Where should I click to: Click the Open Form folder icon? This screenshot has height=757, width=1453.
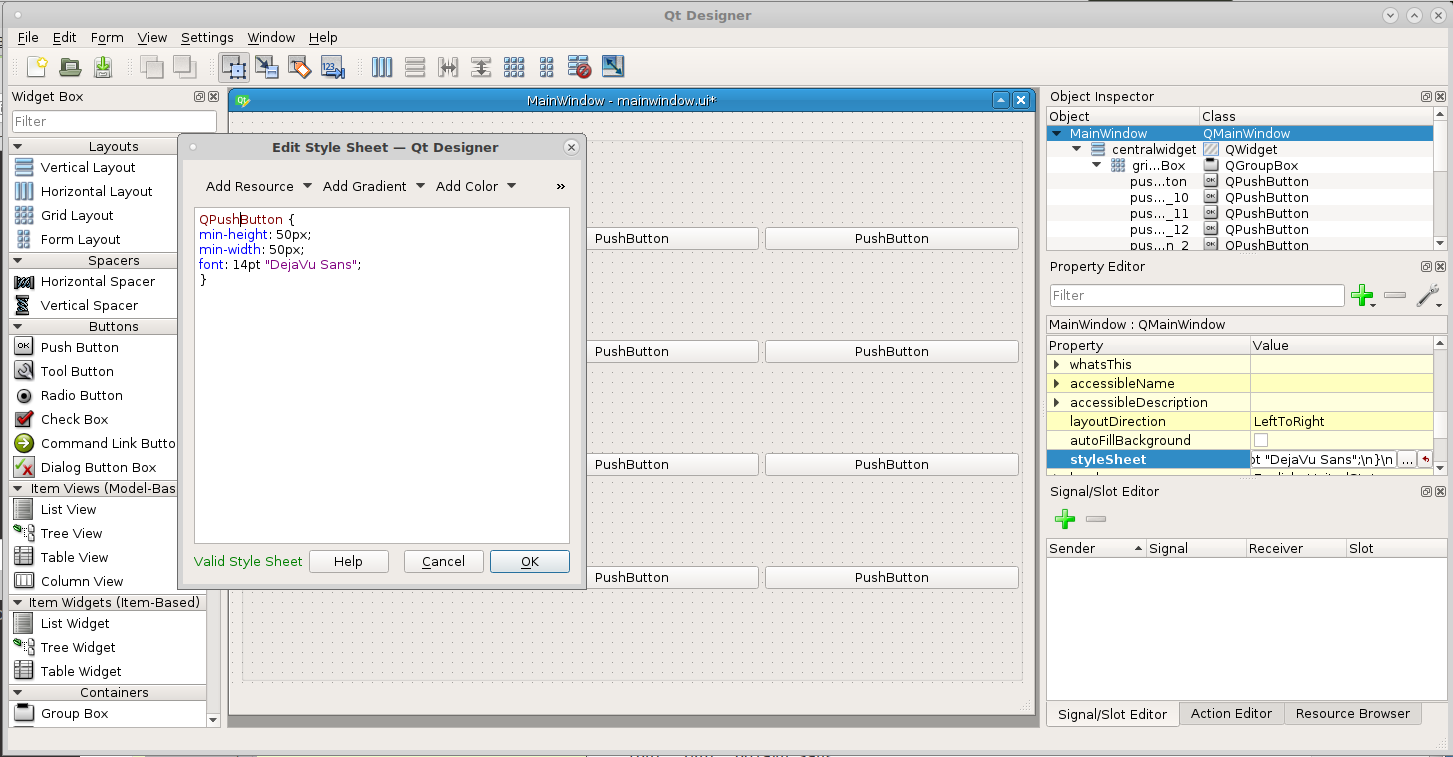pyautogui.click(x=70, y=67)
